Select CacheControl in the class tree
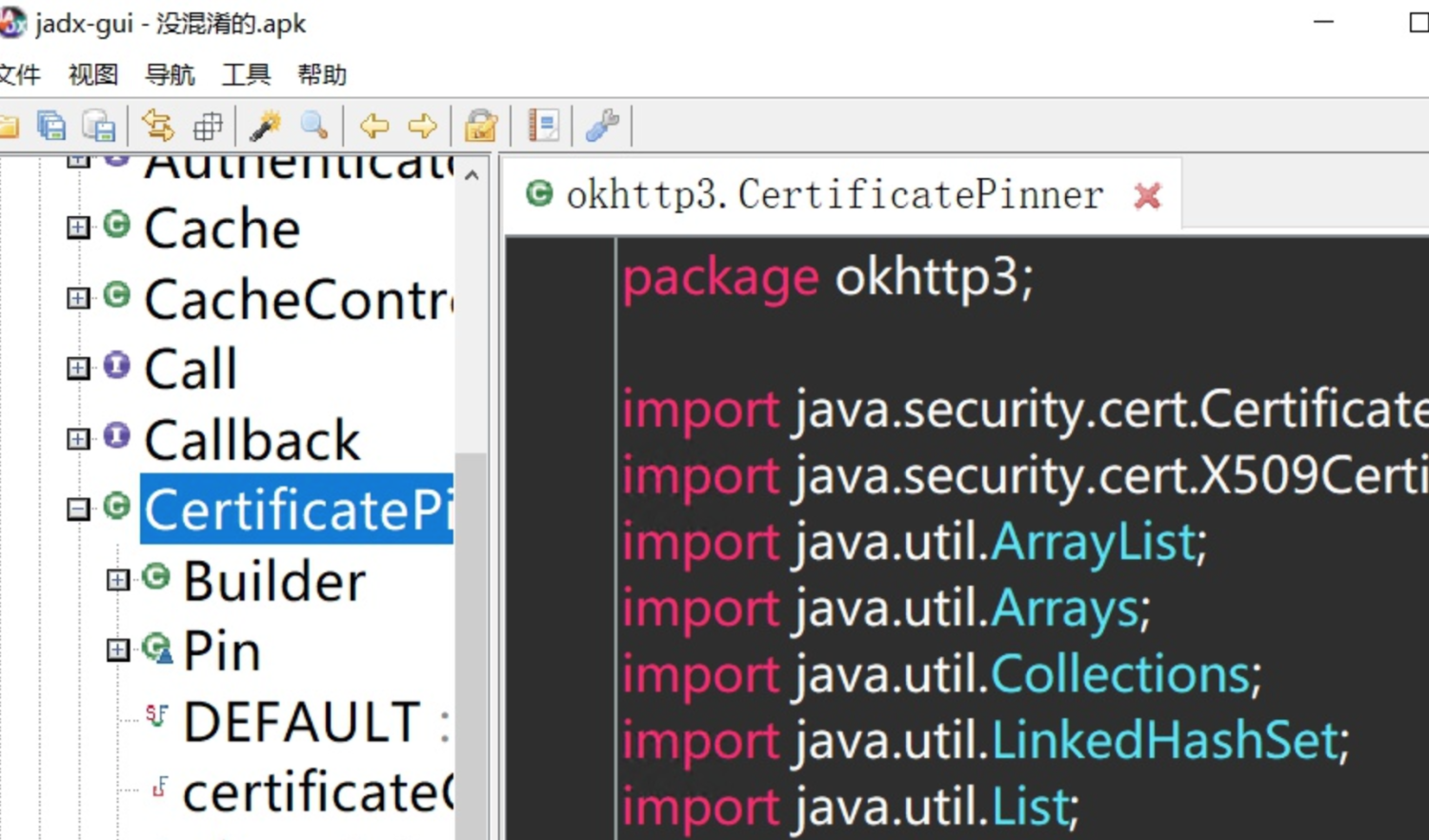Viewport: 1429px width, 840px height. (x=299, y=299)
